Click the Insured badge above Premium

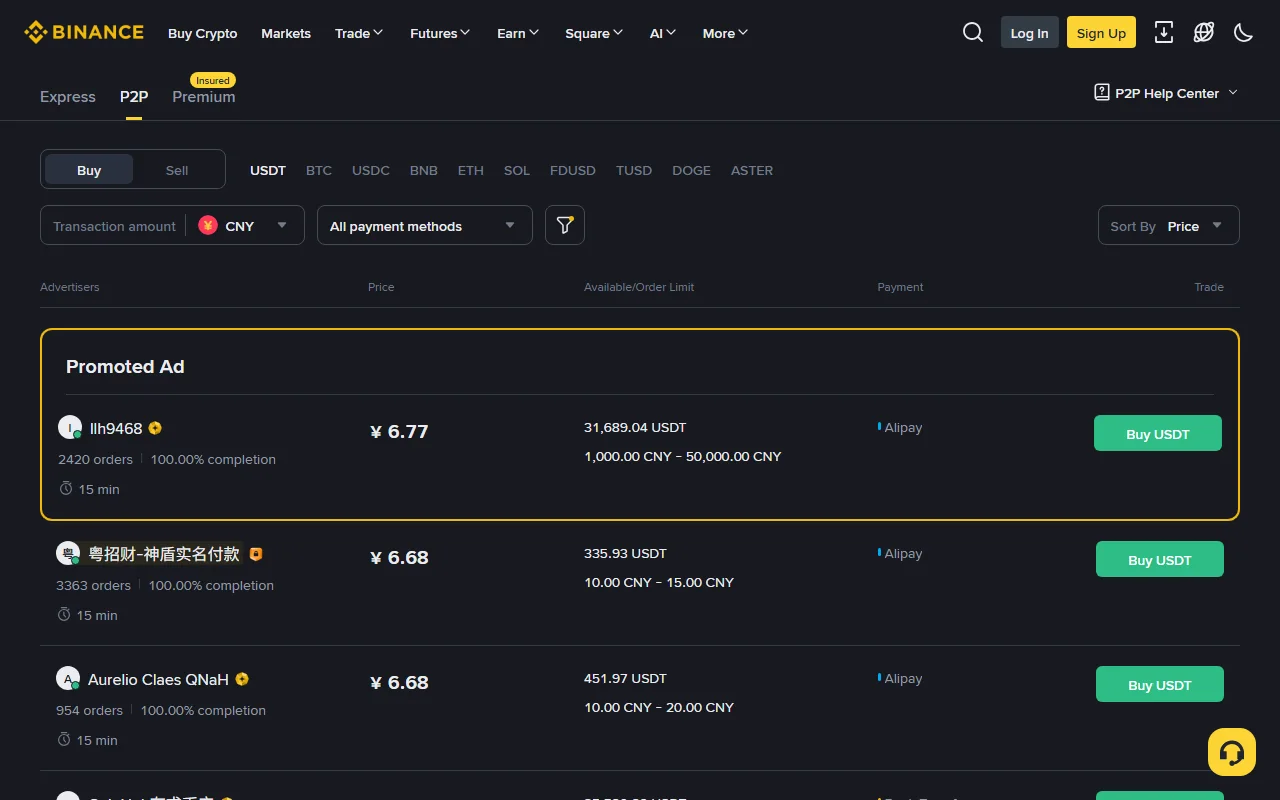pos(212,80)
